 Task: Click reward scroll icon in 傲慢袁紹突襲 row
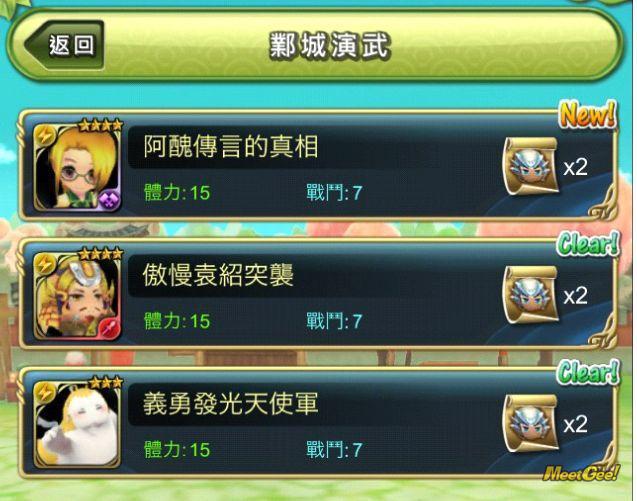531,295
